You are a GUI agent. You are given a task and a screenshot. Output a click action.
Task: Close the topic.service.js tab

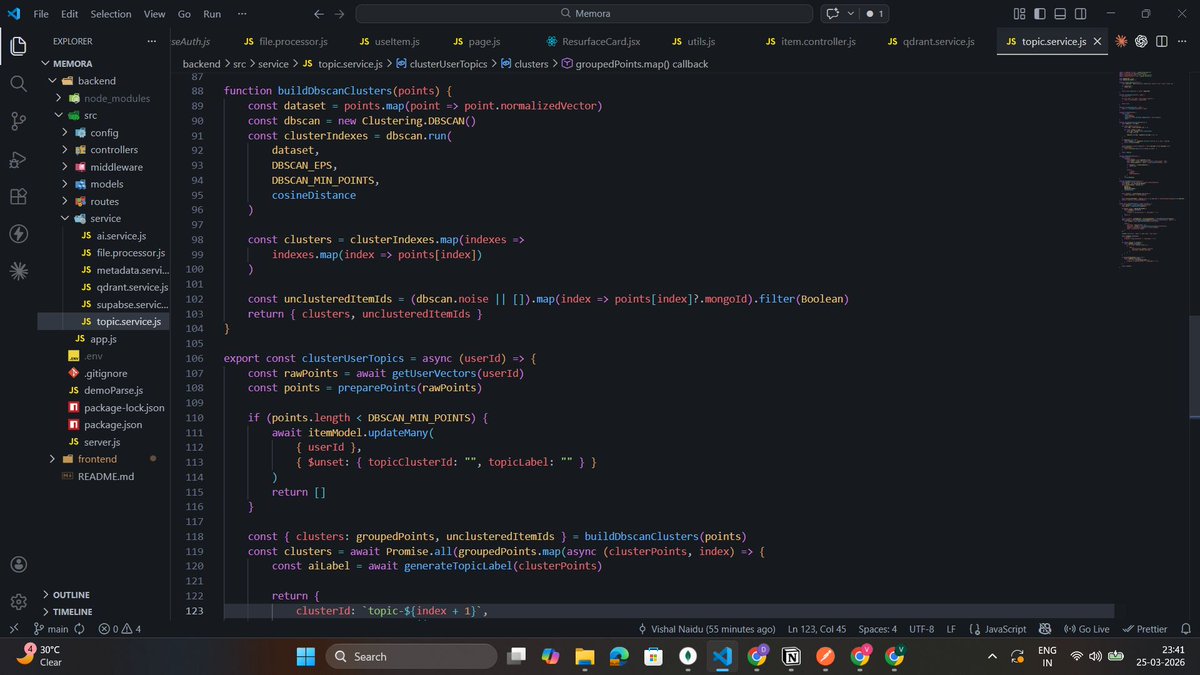[1098, 41]
